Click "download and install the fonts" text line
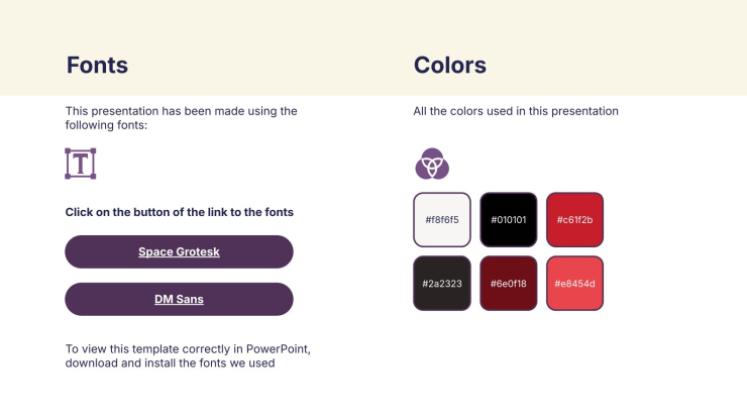Screen dimensions: 747x420 pos(170,363)
